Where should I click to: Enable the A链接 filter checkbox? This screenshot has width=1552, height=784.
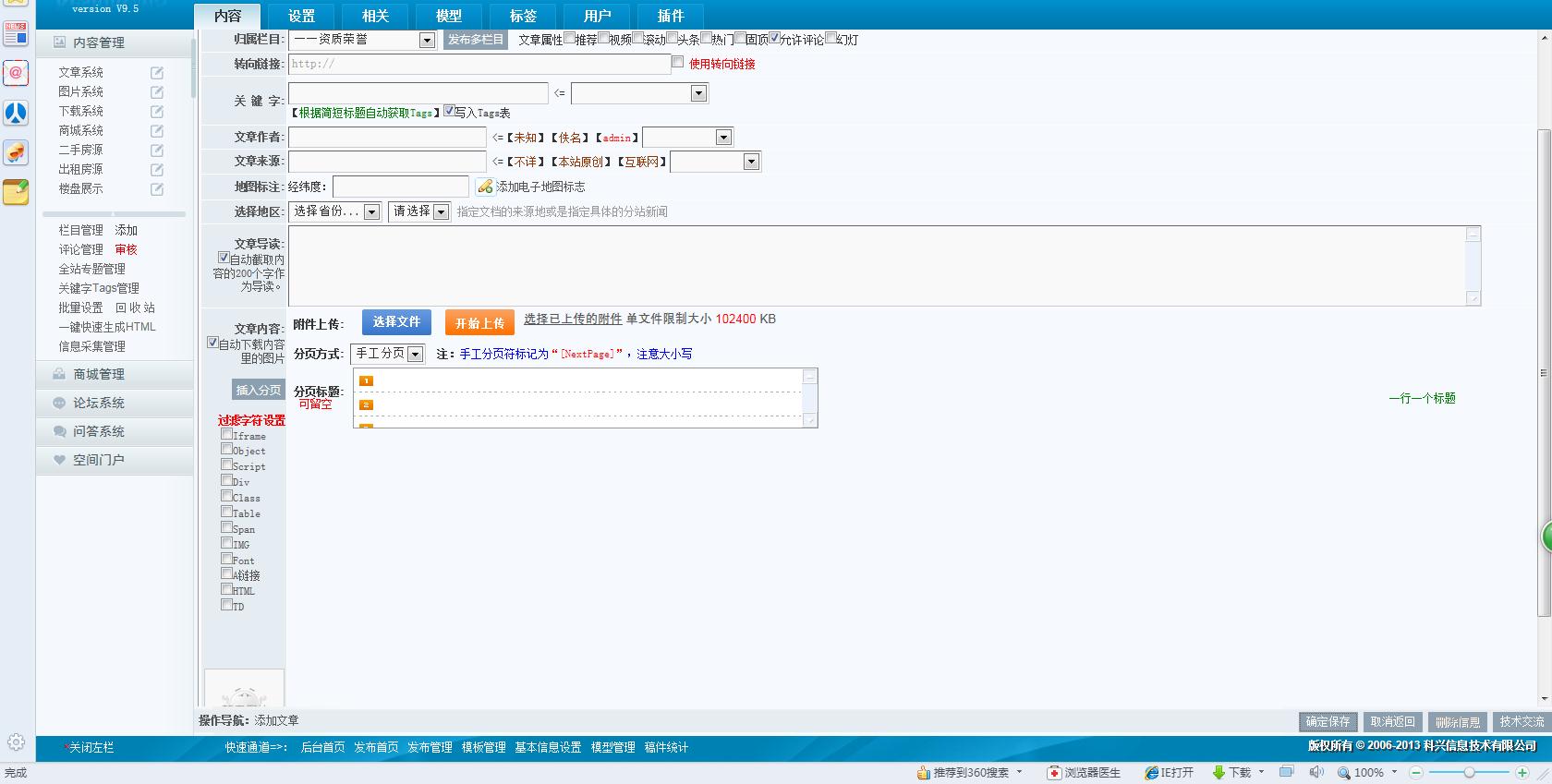tap(226, 573)
